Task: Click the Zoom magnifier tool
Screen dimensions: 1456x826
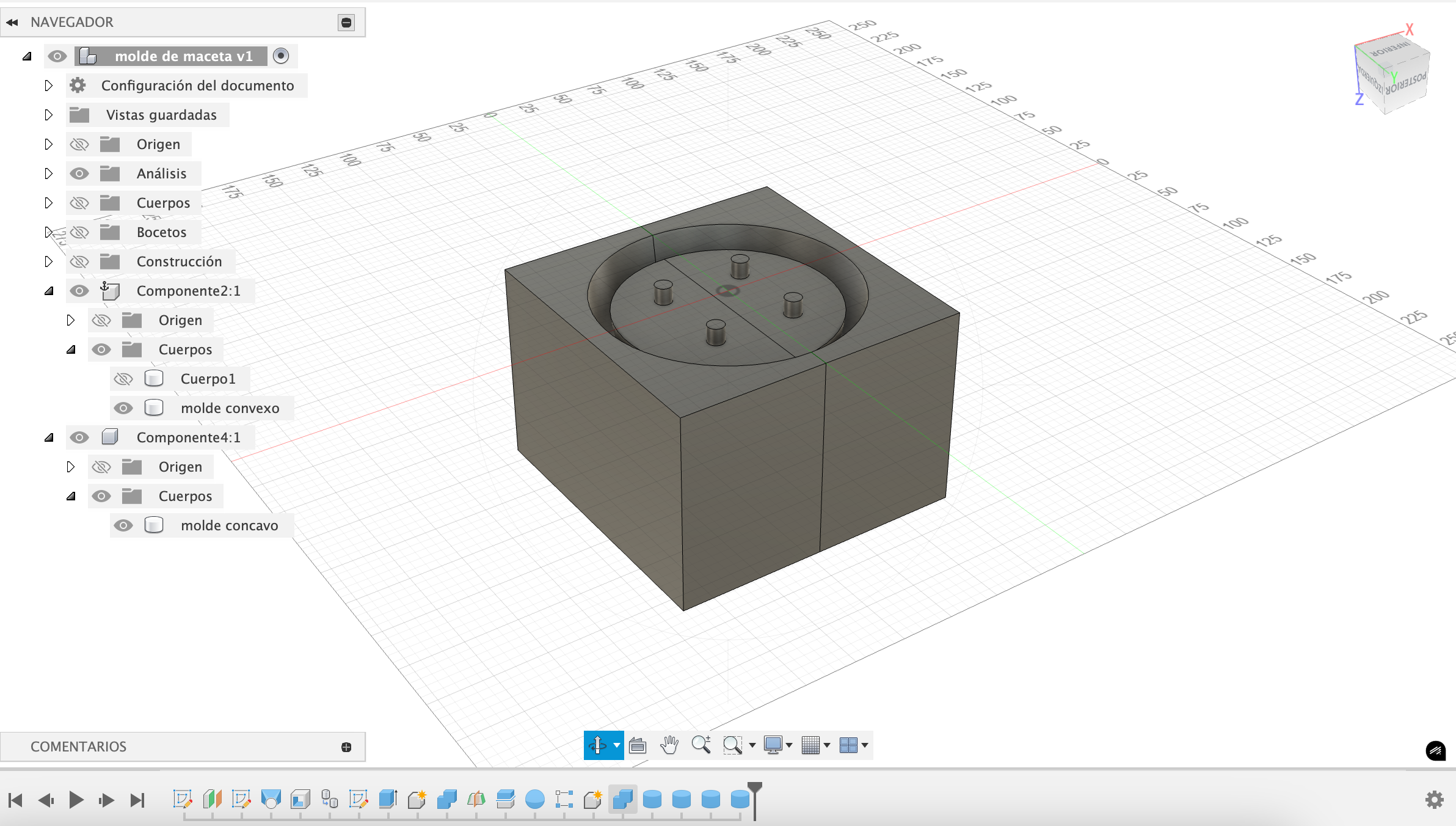Action: pos(701,745)
